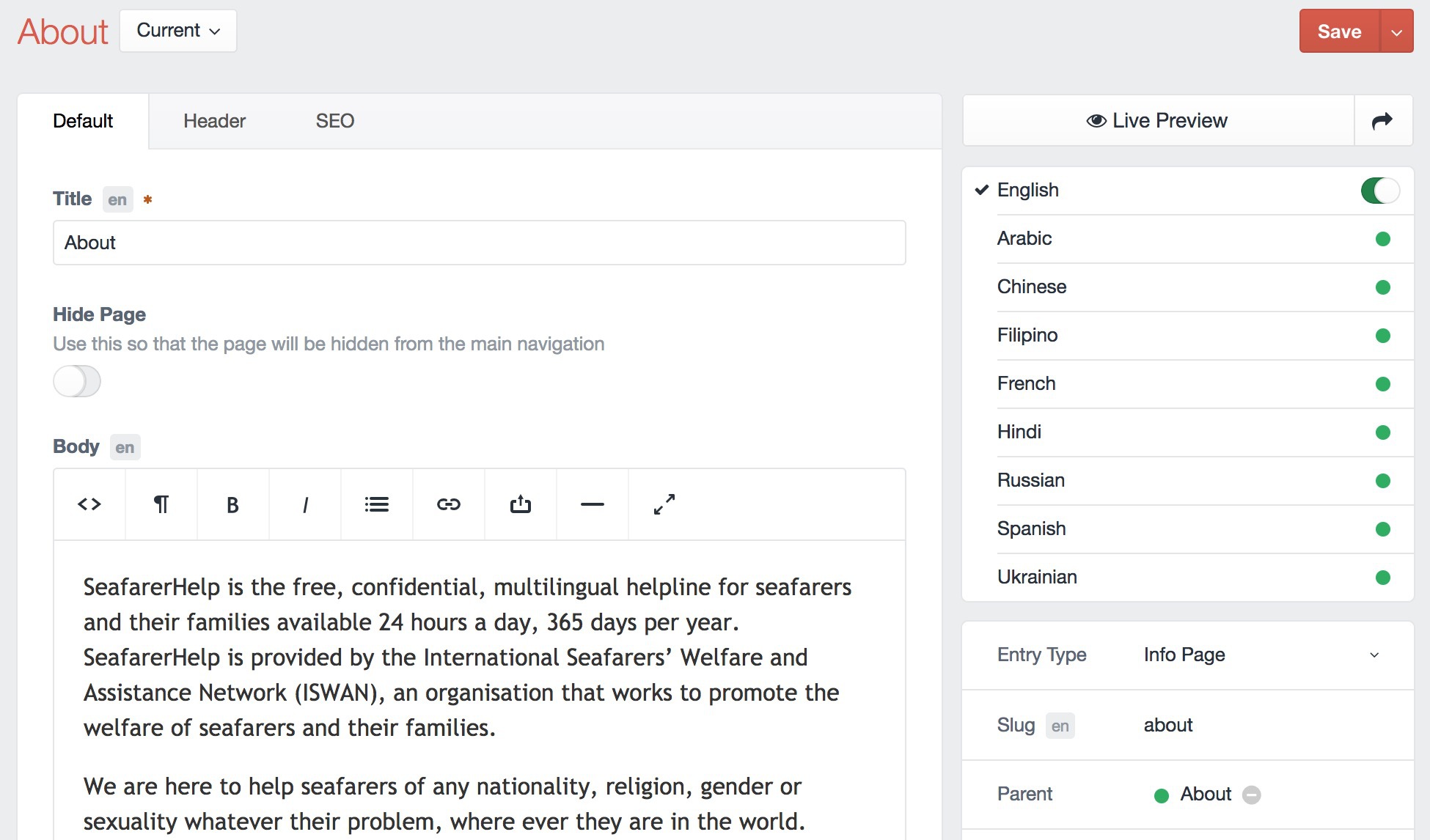Switch to the Header tab

point(214,121)
